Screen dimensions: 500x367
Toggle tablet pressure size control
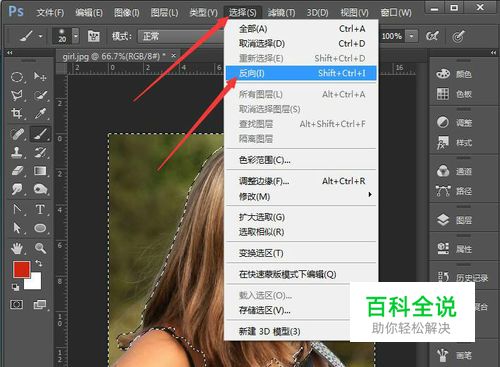click(459, 36)
